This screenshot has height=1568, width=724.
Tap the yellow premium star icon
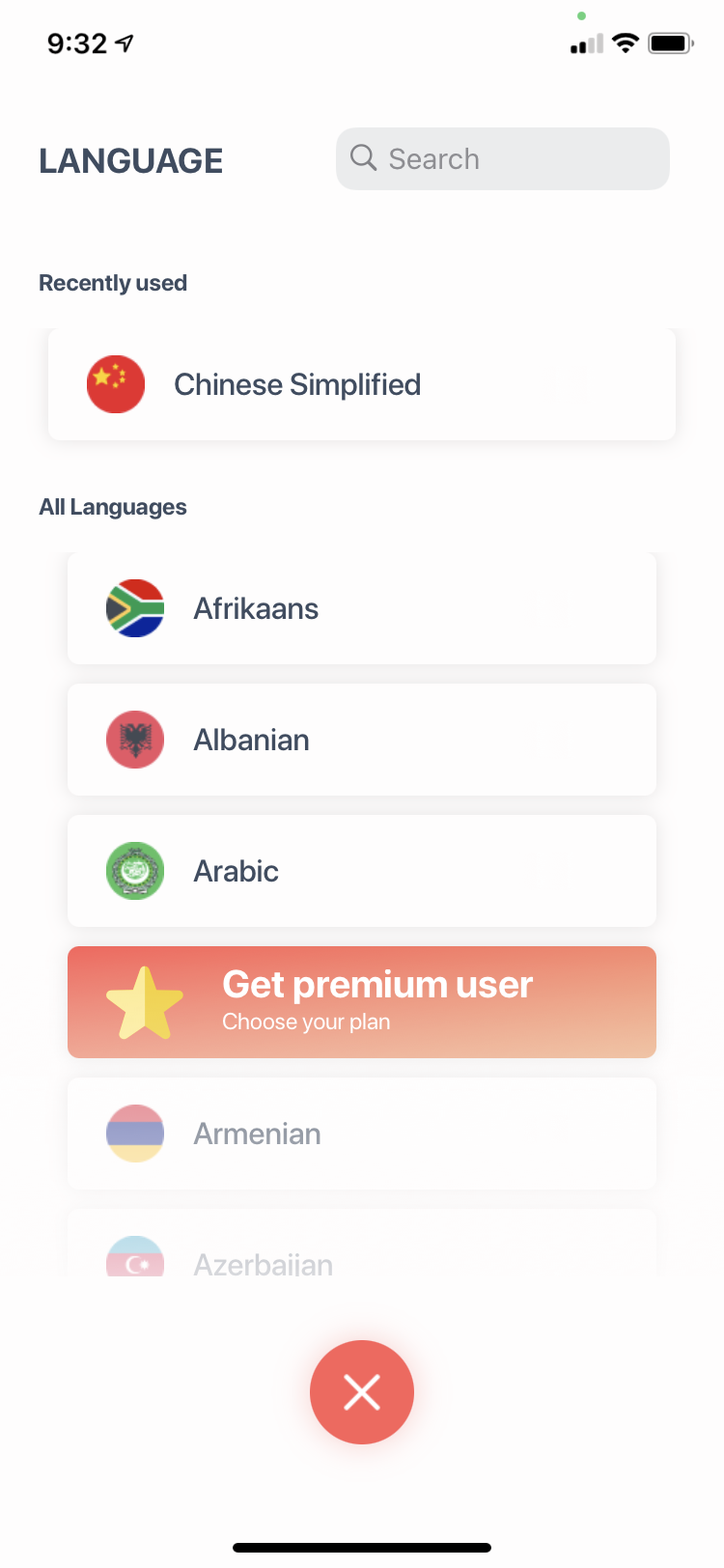pyautogui.click(x=144, y=1003)
